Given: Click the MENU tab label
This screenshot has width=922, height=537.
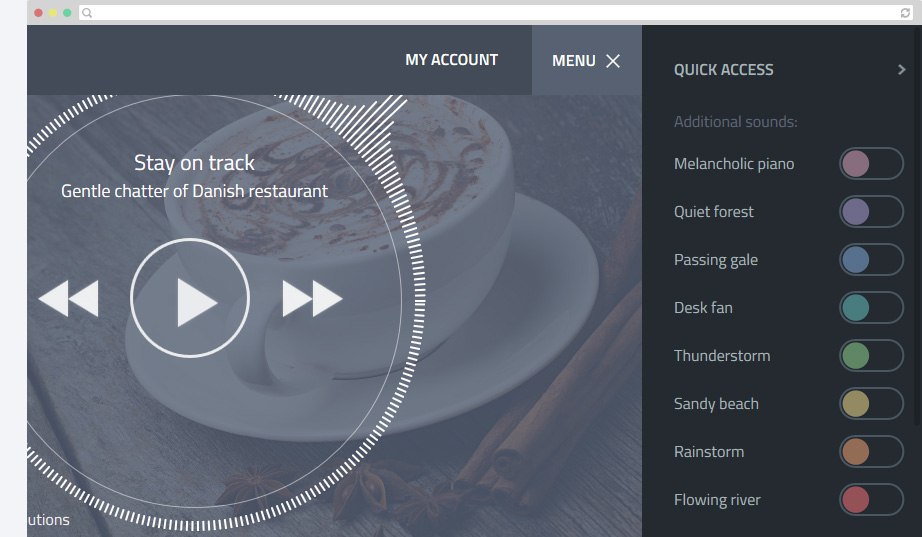Looking at the screenshot, I should point(573,61).
